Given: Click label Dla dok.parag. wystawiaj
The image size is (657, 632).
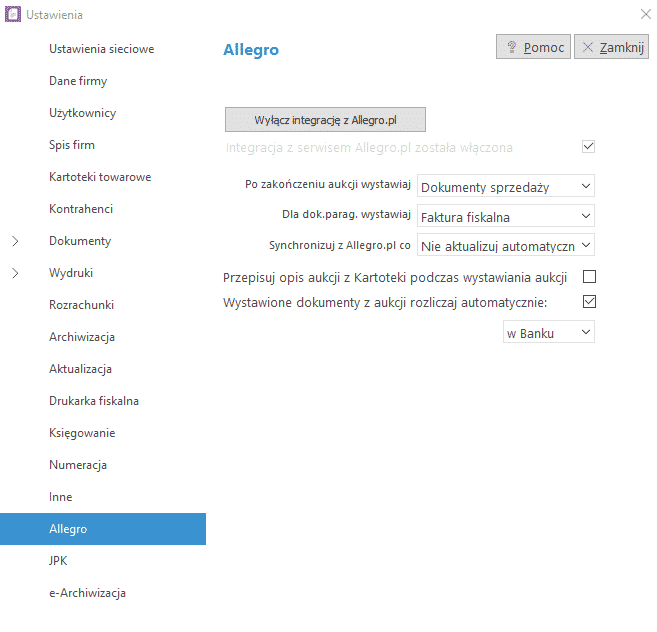Looking at the screenshot, I should 346,215.
